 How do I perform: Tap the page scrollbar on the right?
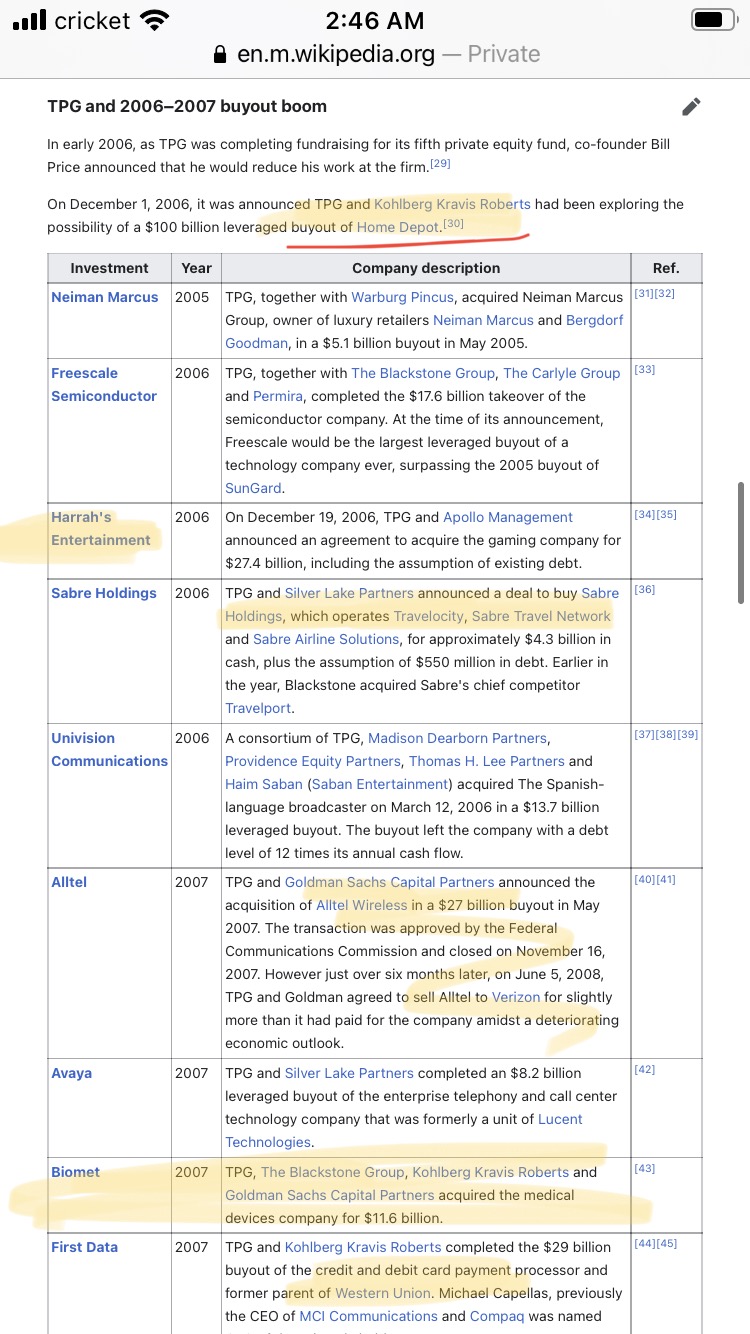point(741,543)
